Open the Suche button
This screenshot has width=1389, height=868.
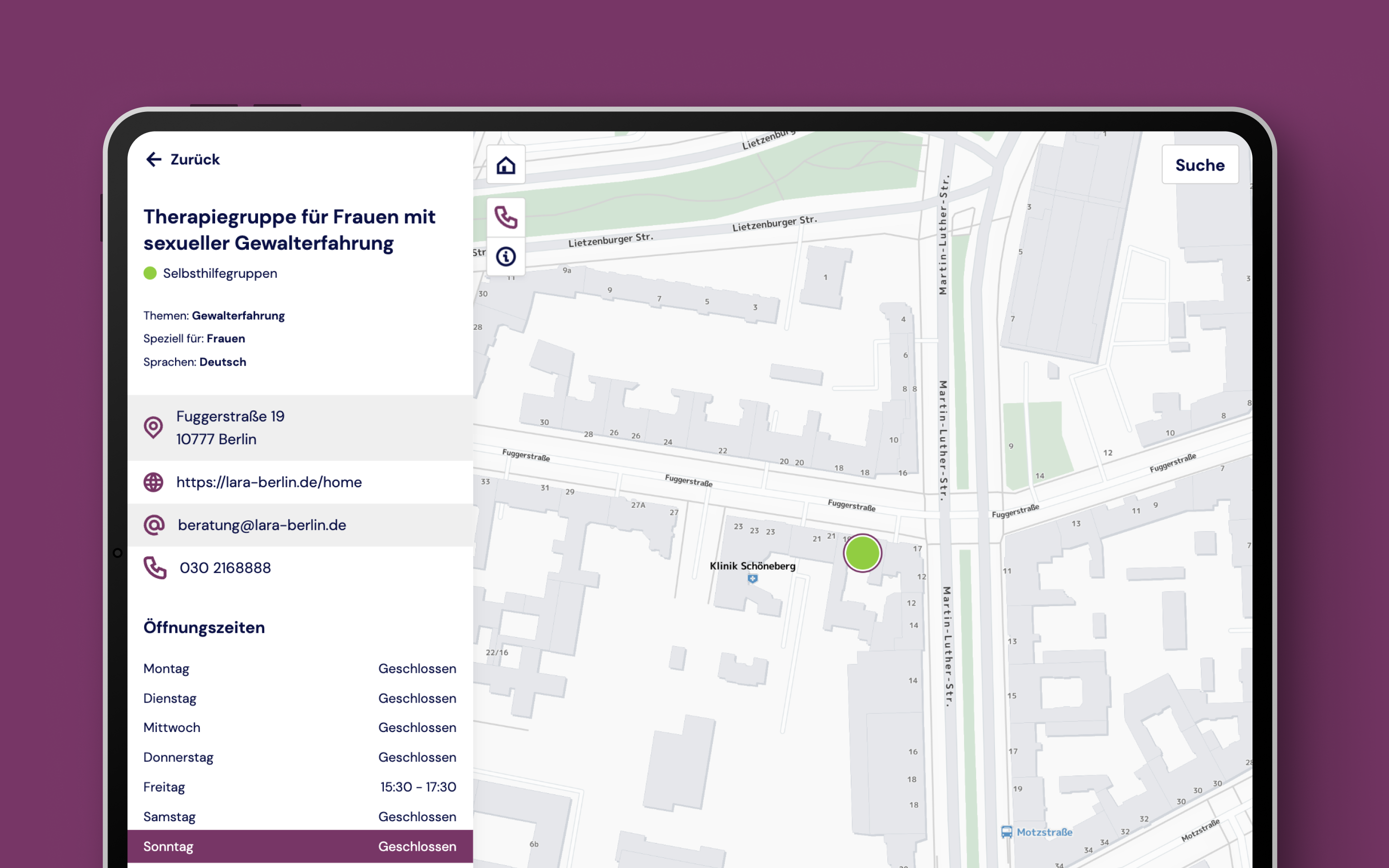(1199, 165)
